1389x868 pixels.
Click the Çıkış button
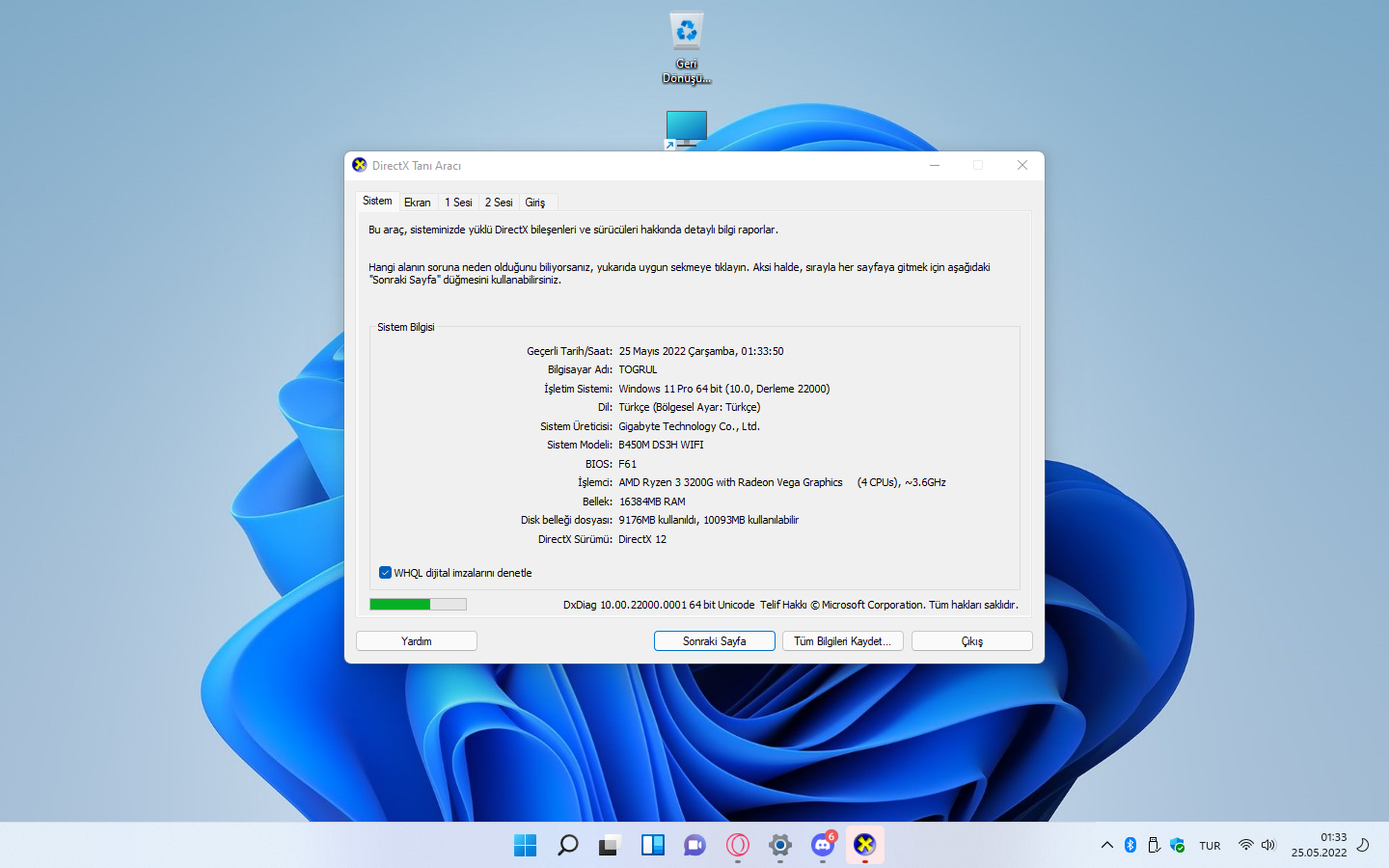(x=972, y=641)
